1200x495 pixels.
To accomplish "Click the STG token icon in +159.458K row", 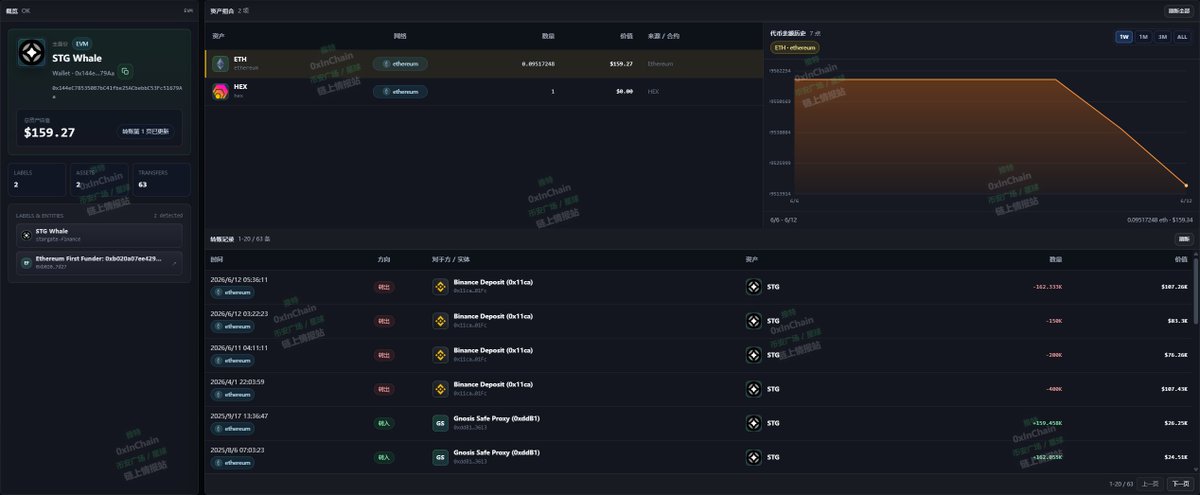I will [754, 423].
